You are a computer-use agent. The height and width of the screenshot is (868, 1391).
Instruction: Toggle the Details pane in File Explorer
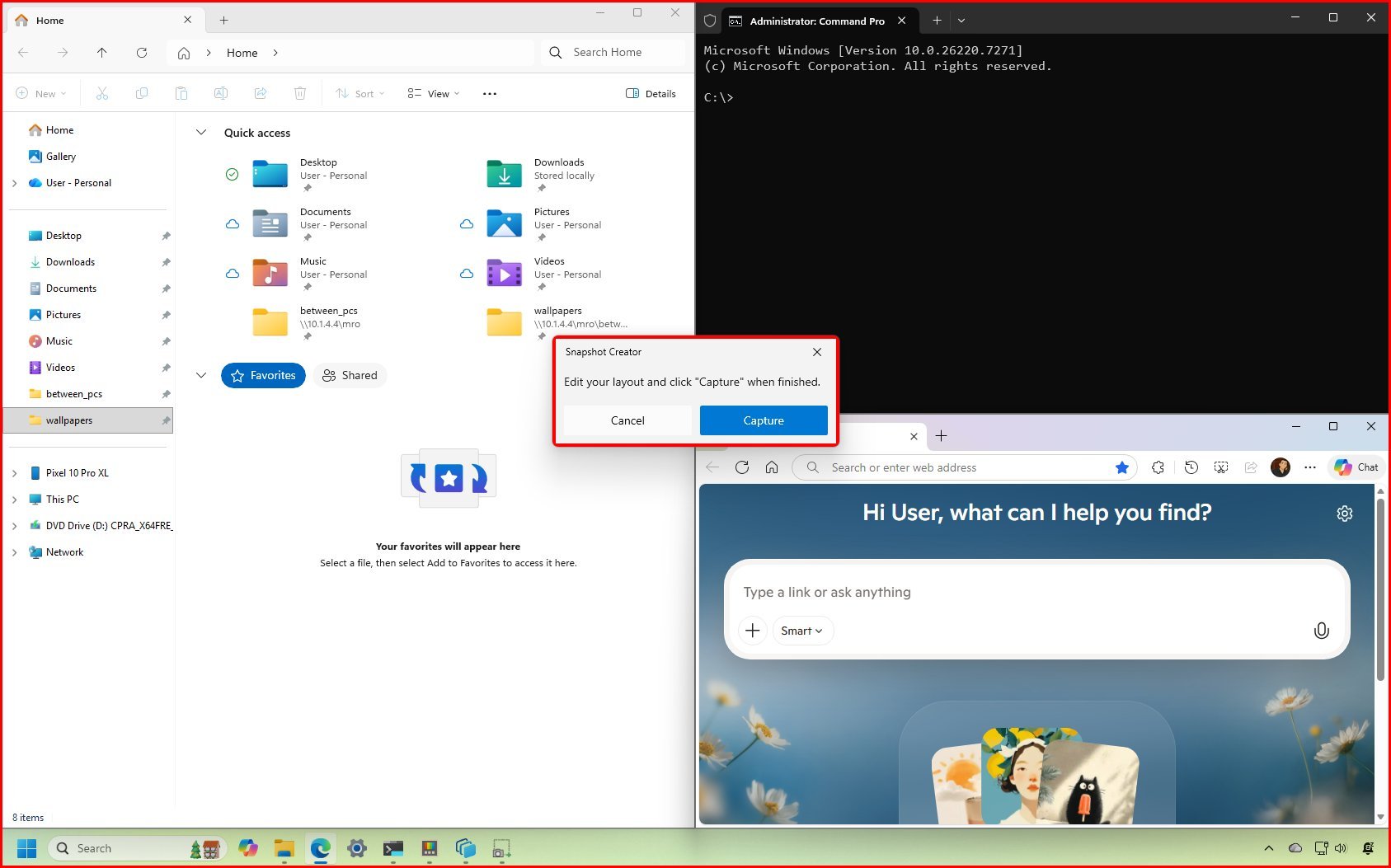(x=651, y=94)
